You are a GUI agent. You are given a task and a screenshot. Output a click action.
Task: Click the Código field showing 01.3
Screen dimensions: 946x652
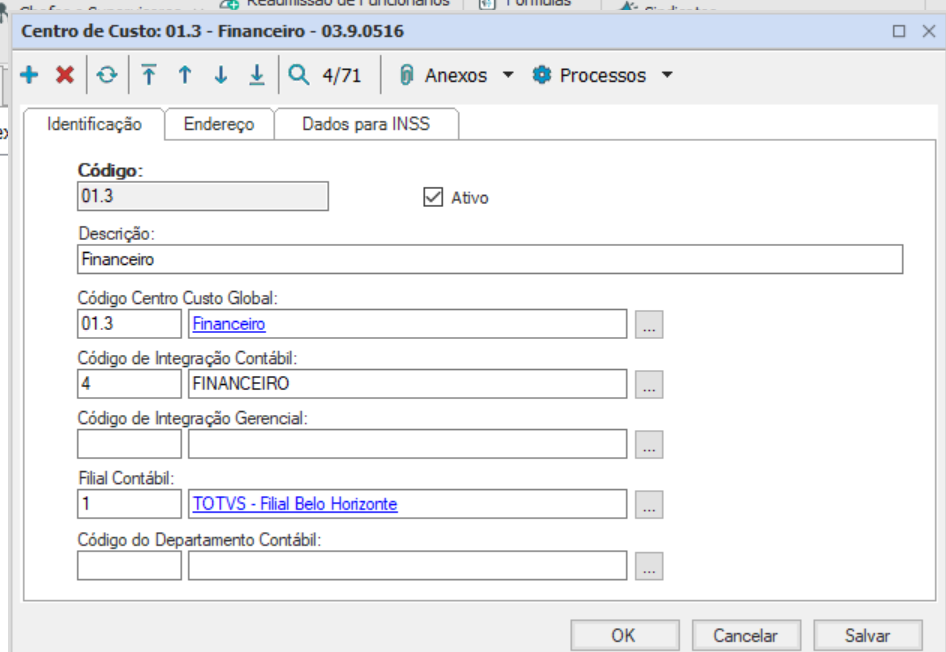pos(203,196)
